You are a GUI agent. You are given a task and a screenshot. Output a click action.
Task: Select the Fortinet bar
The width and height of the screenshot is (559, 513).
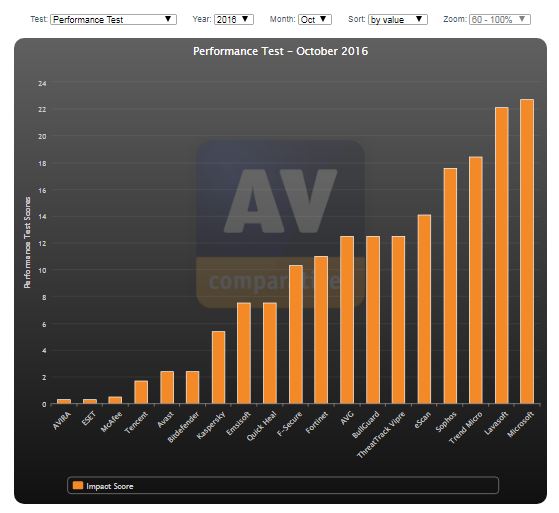click(x=321, y=330)
